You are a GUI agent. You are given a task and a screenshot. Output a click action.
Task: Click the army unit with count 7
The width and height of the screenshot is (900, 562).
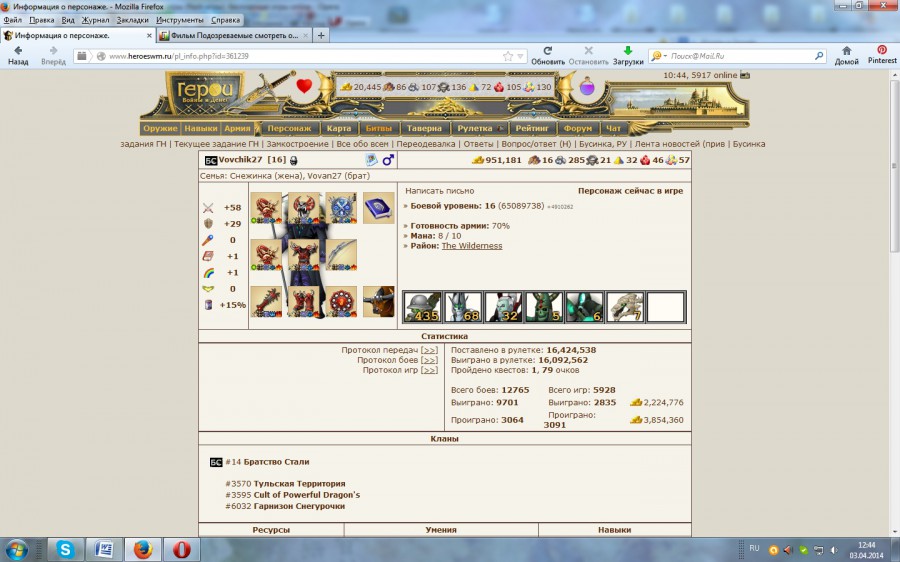point(624,307)
